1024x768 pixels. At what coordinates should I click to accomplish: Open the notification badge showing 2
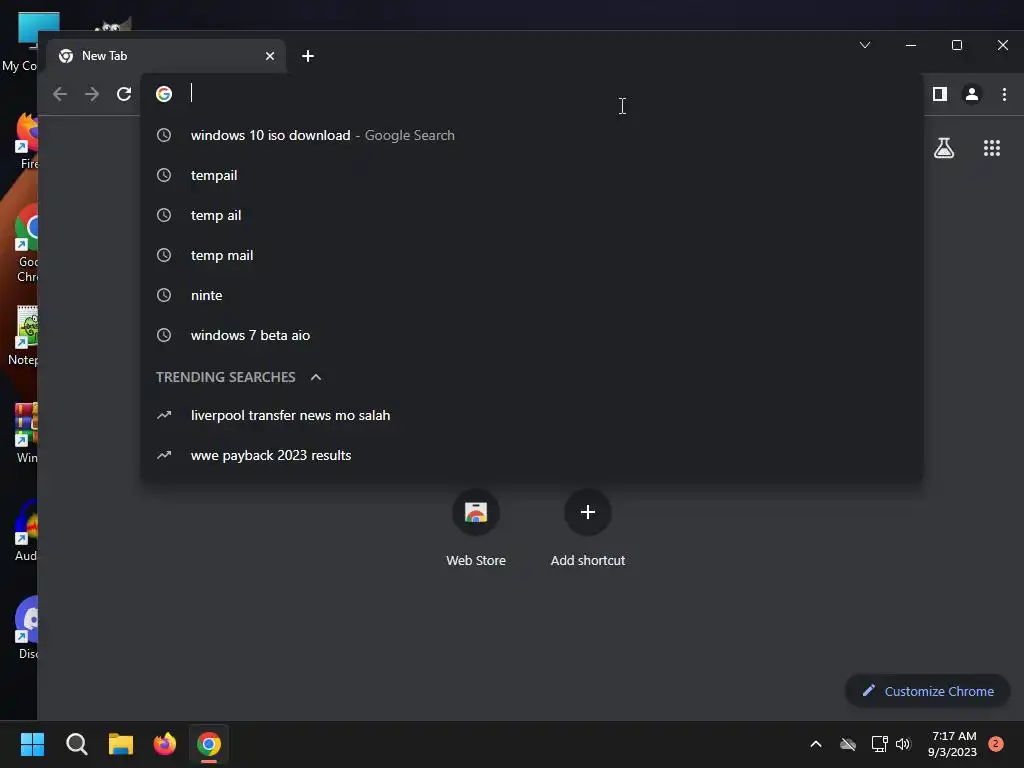[996, 744]
